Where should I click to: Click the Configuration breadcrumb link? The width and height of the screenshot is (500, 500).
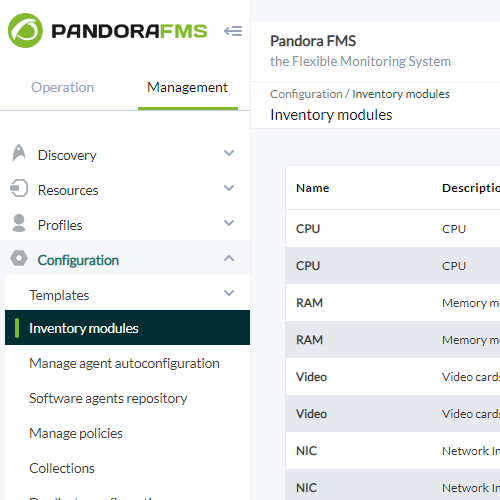[306, 94]
